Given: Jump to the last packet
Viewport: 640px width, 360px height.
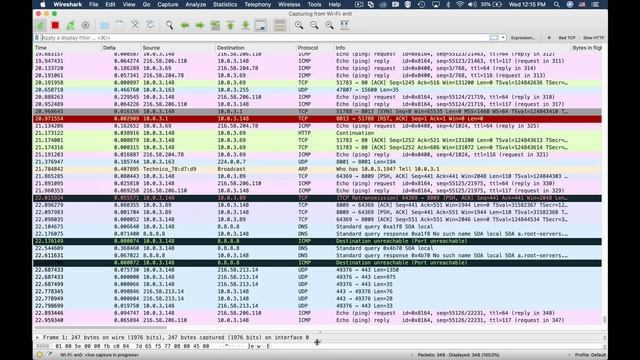Looking at the screenshot, I should coord(245,25).
